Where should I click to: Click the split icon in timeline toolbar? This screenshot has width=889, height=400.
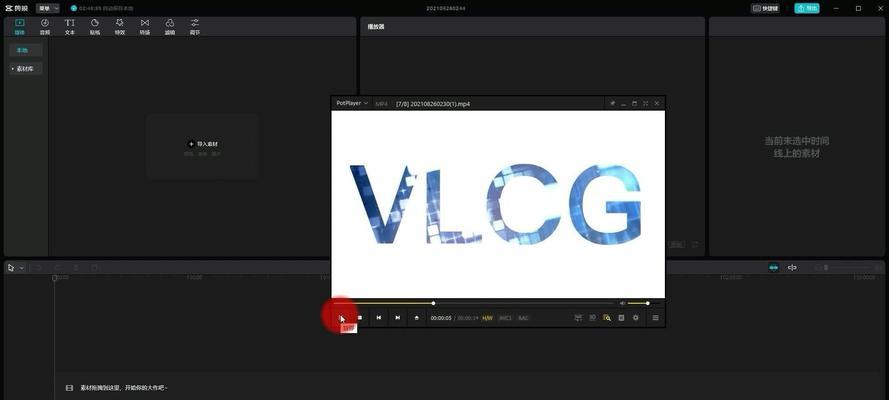pyautogui.click(x=76, y=268)
